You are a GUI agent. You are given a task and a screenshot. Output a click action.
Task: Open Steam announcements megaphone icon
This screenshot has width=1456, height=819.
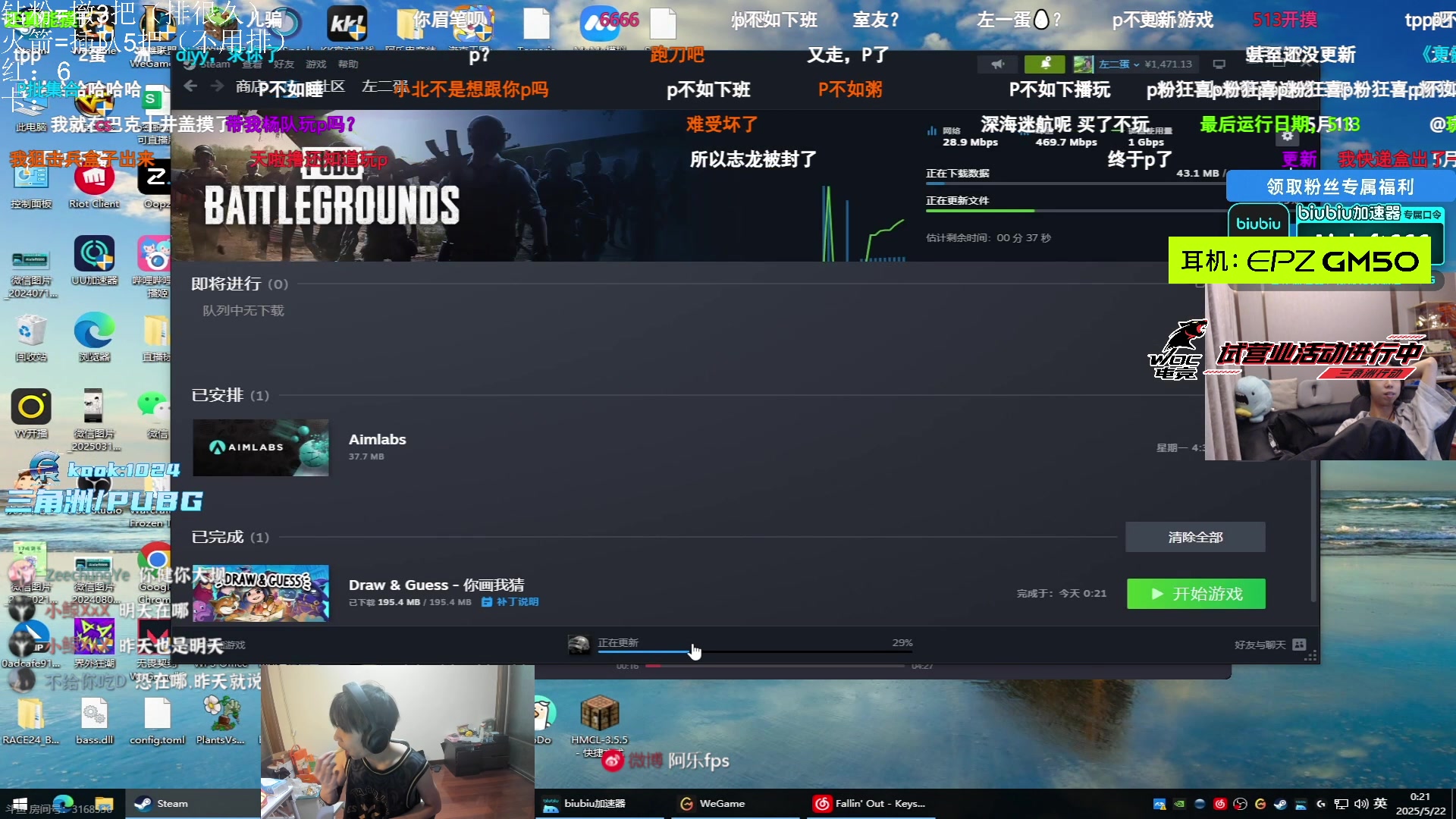point(997,64)
